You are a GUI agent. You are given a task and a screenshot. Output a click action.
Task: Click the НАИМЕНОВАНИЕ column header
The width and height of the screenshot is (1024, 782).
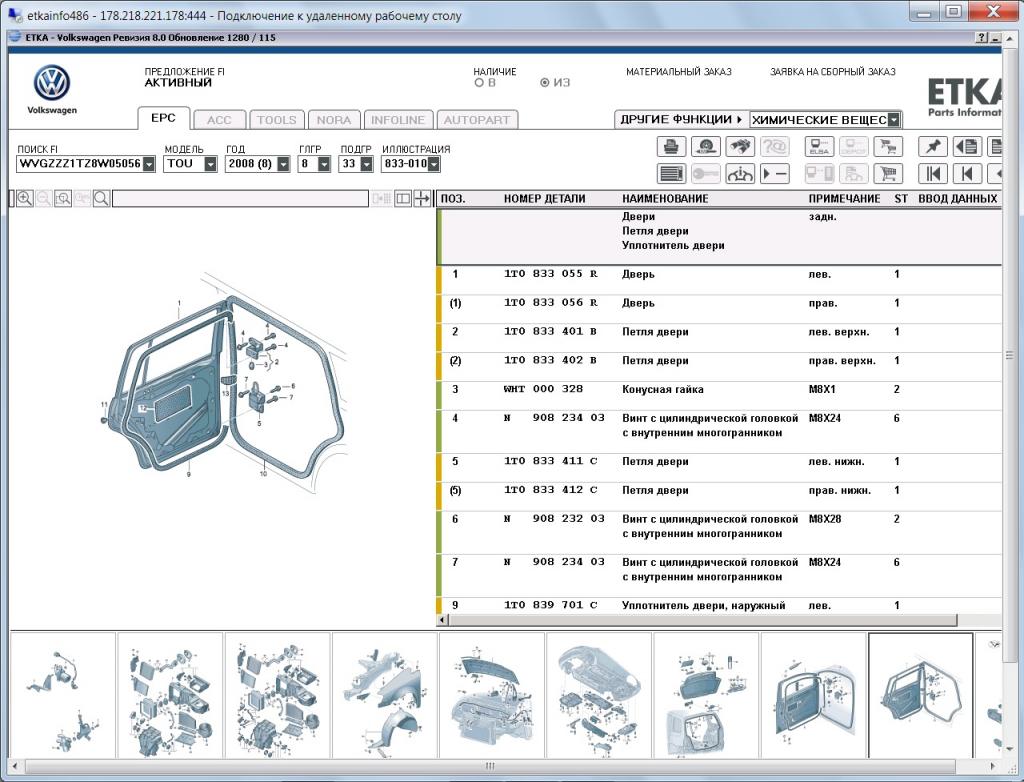(665, 199)
